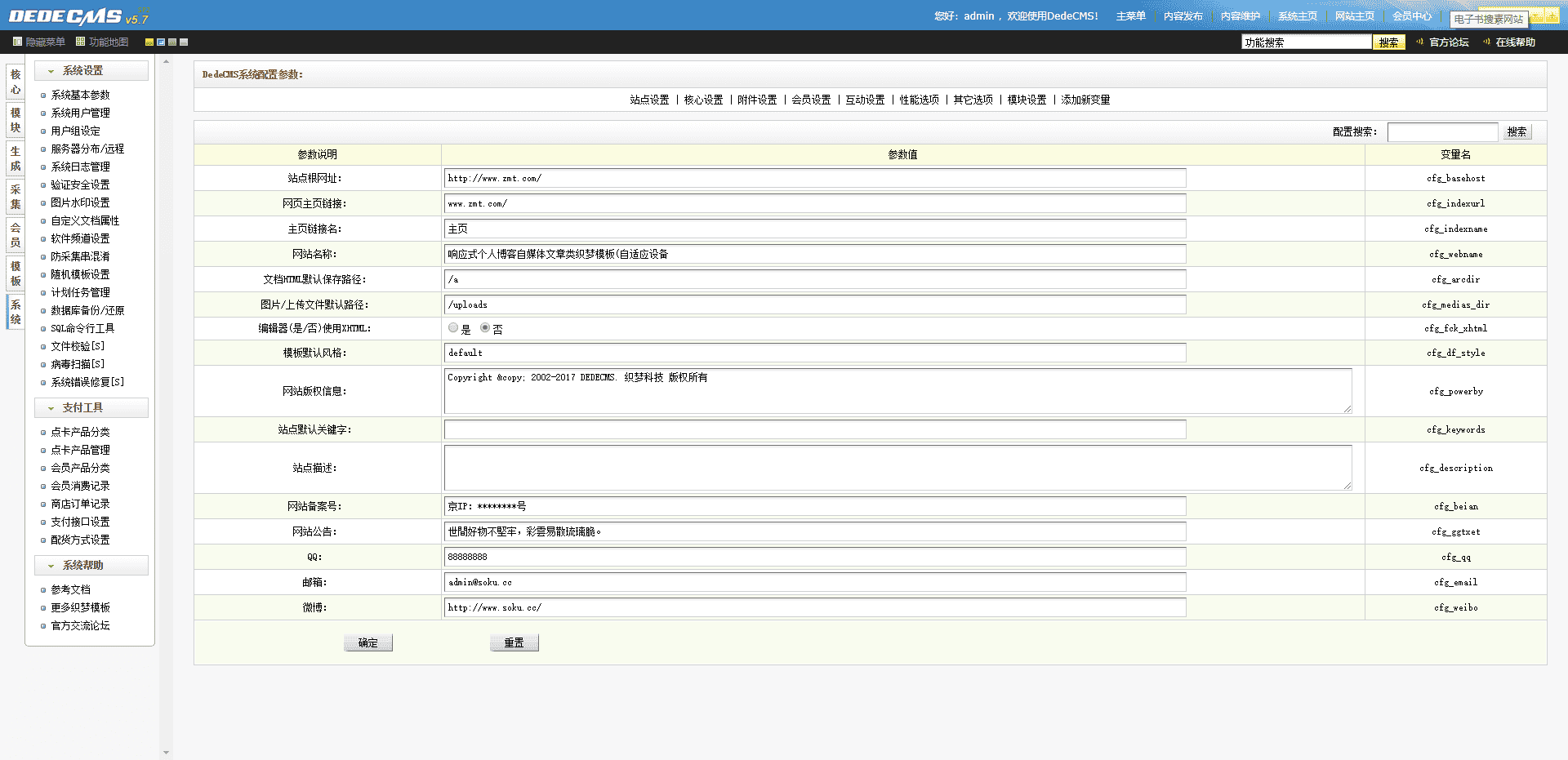Open the 站点设置 config tab
The image size is (1568, 760).
pyautogui.click(x=649, y=100)
